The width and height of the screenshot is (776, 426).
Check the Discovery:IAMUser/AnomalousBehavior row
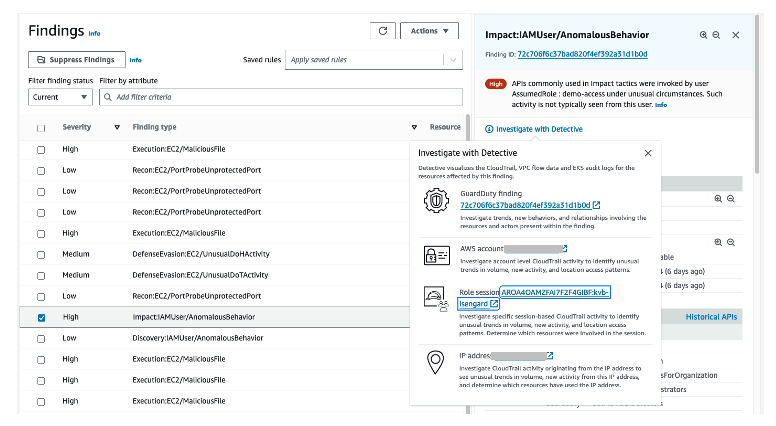click(41, 339)
